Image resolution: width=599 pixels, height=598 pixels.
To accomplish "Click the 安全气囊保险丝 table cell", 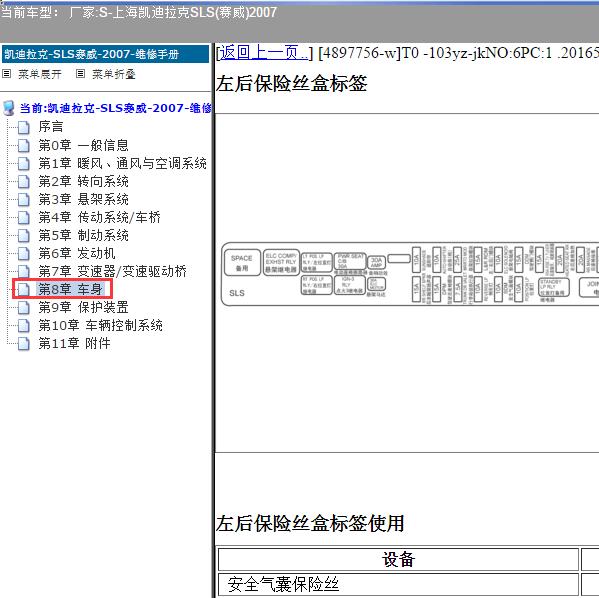I will (398, 585).
